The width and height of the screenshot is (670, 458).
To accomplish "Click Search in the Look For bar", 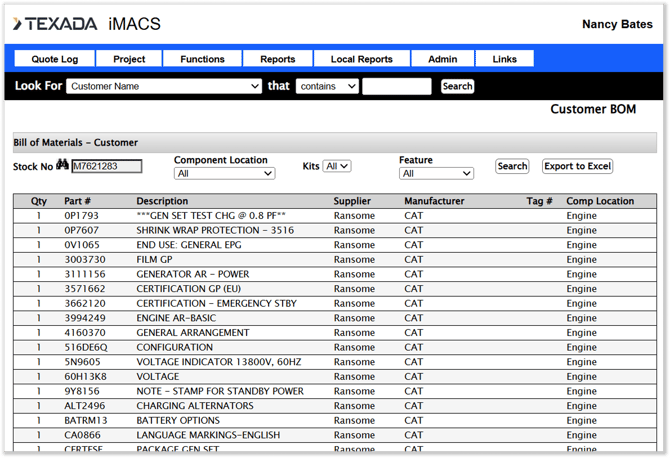I will pyautogui.click(x=457, y=87).
